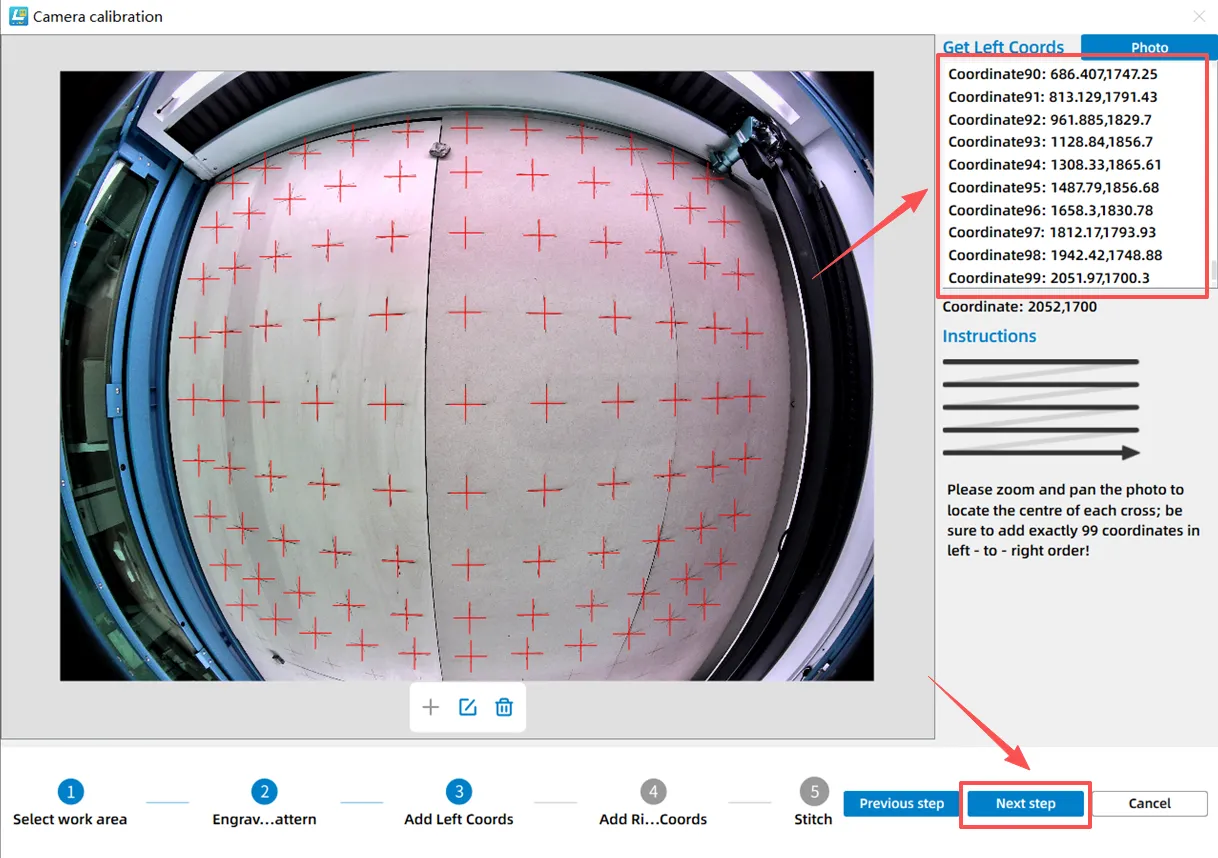Screen dimensions: 1218x858
Task: Select Coordinate99 list entry
Action: click(1054, 278)
